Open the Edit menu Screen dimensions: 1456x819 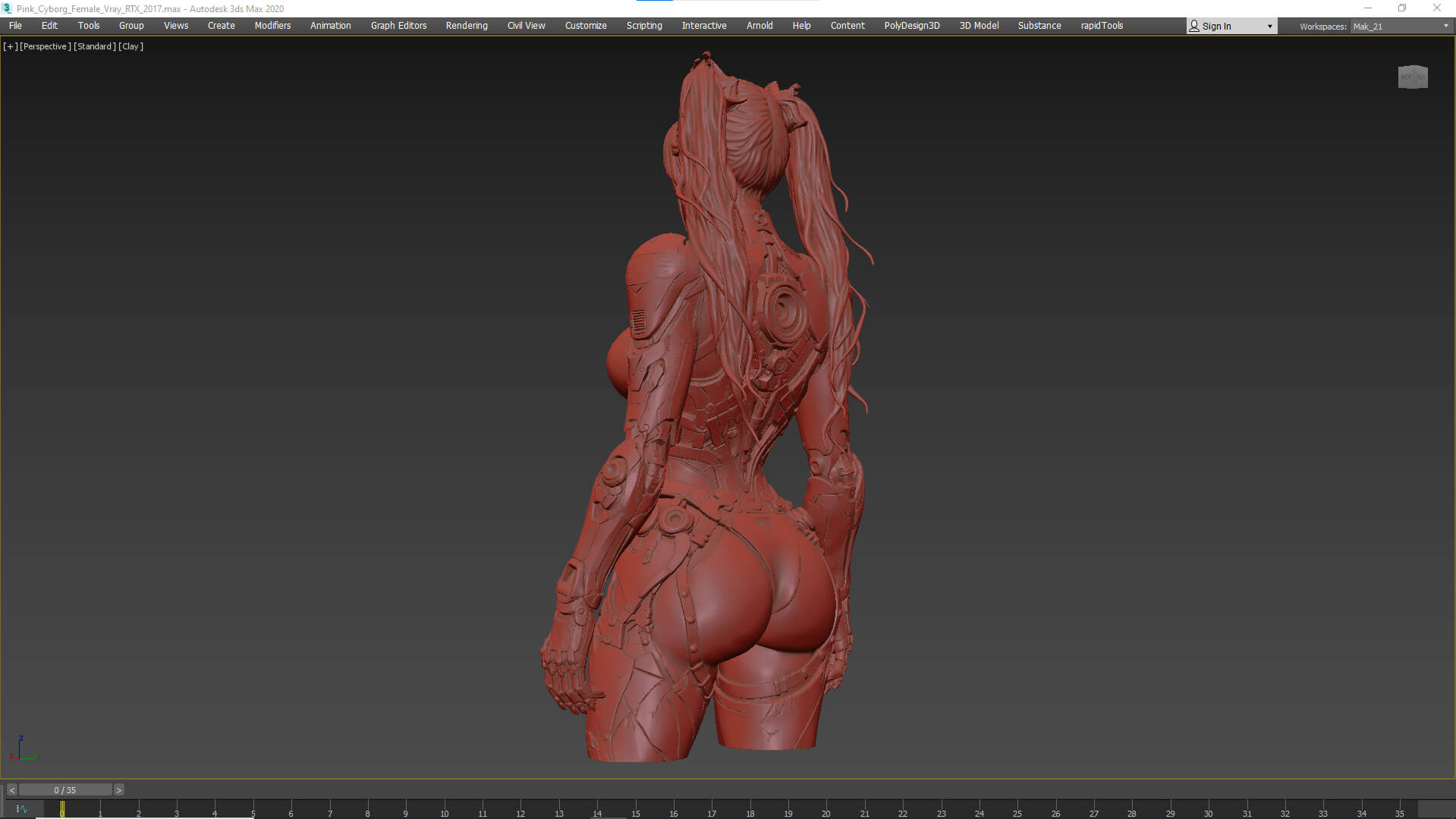click(x=49, y=26)
